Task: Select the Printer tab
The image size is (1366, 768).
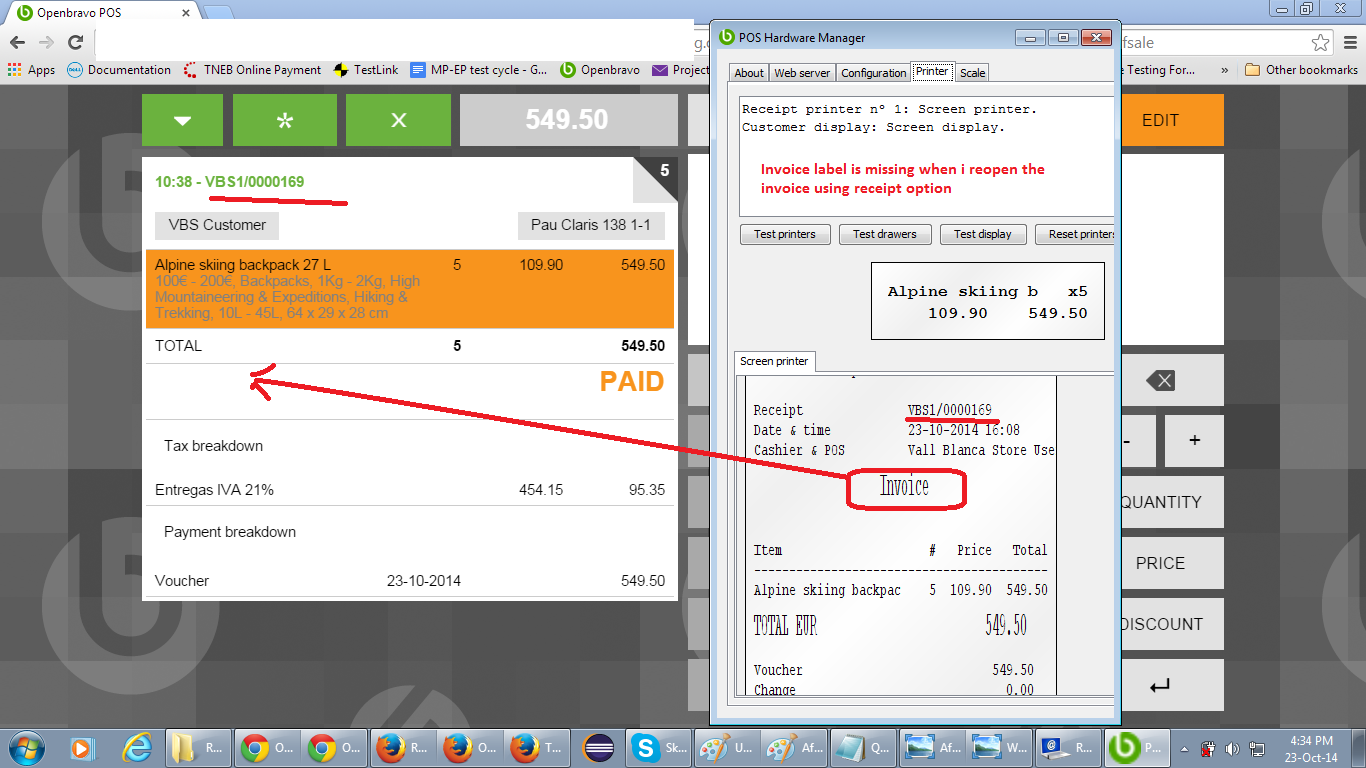Action: coord(932,72)
